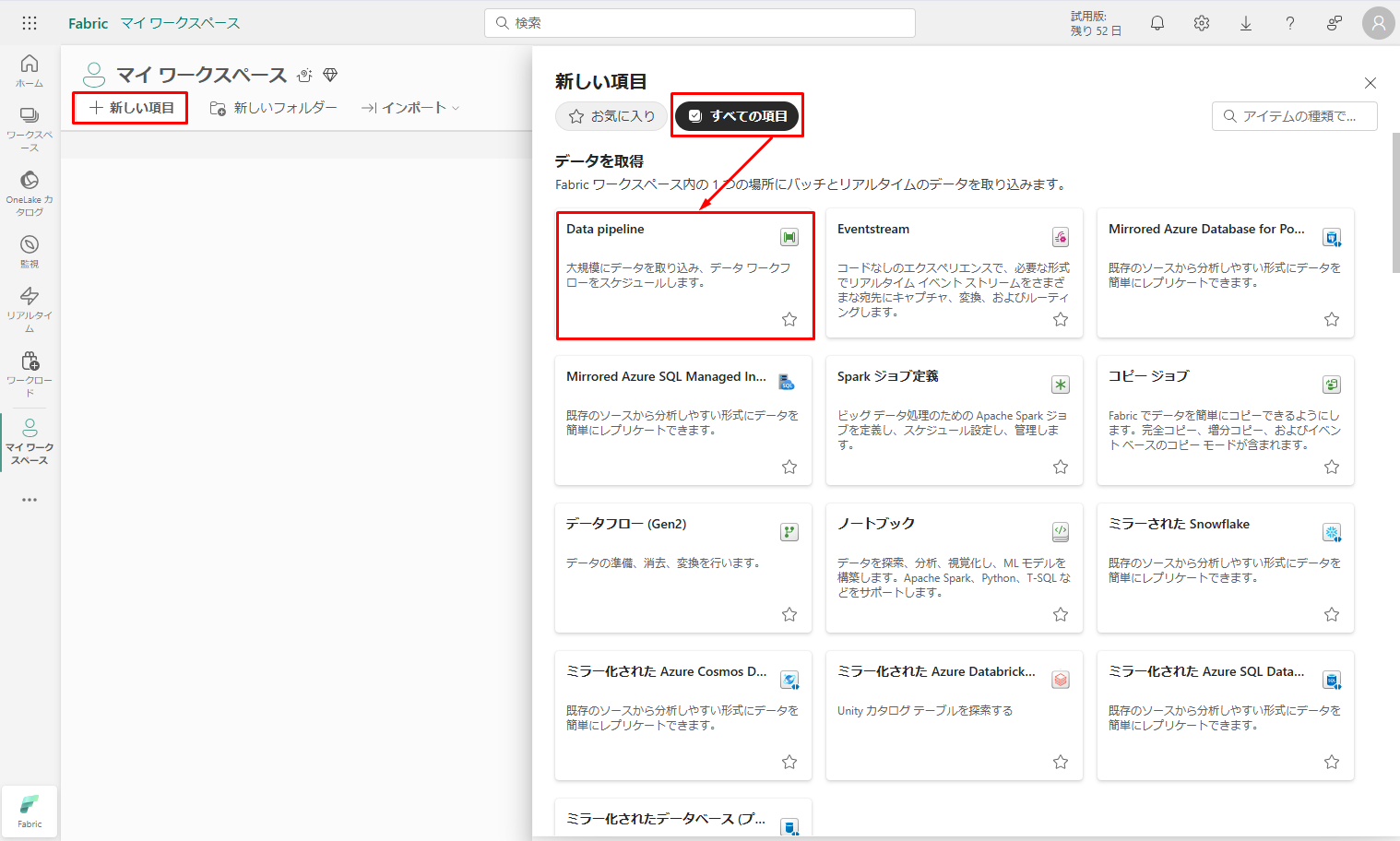Go to Home (ホーム) in sidebar

click(x=30, y=70)
